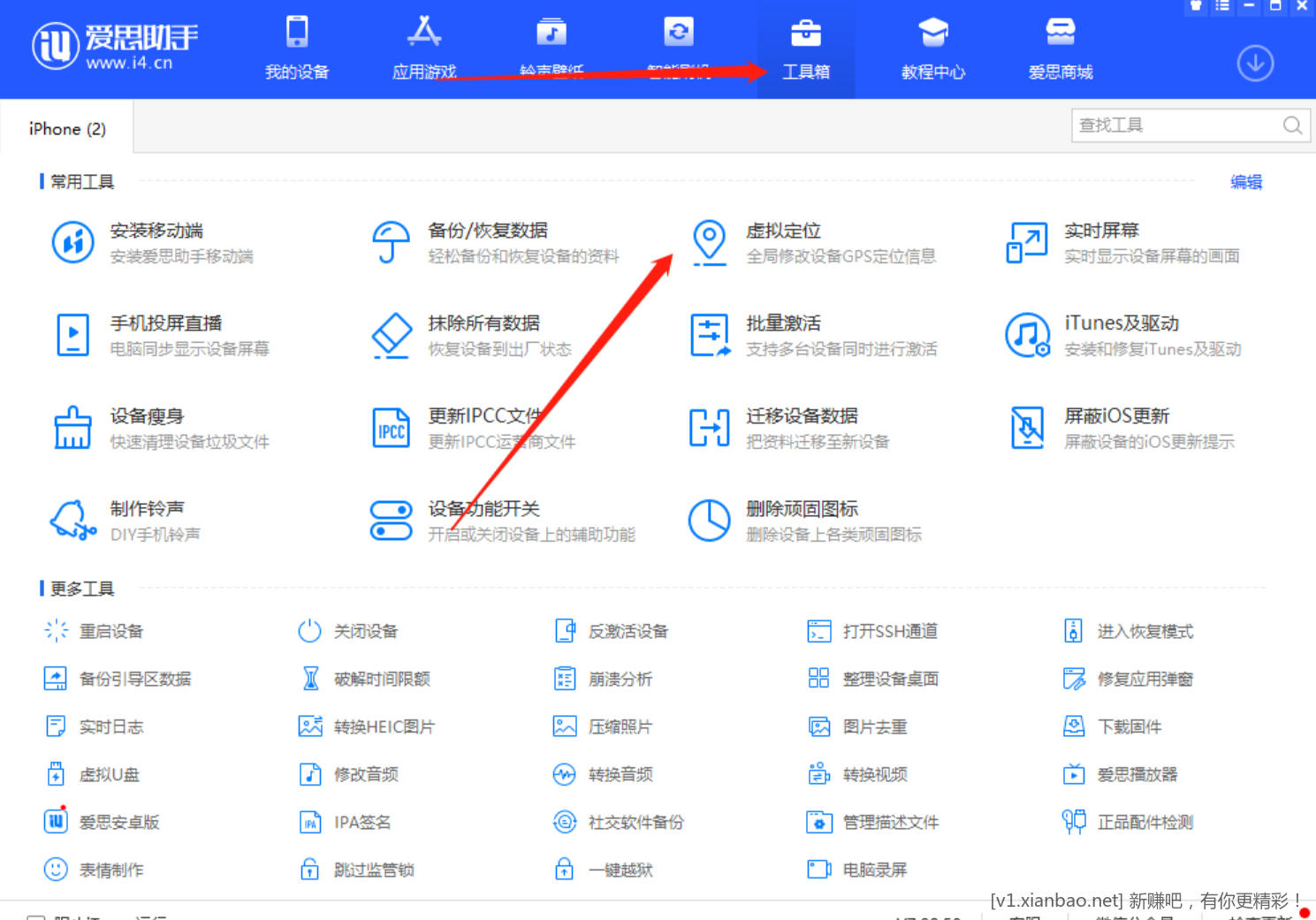The width and height of the screenshot is (1316, 920).
Task: Click the 爱思助手 logo
Action: pos(115,46)
